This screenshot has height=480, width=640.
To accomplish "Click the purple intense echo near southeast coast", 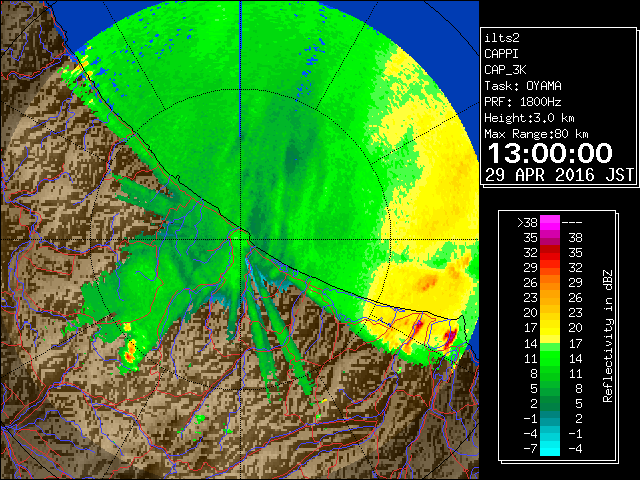I will [450, 337].
